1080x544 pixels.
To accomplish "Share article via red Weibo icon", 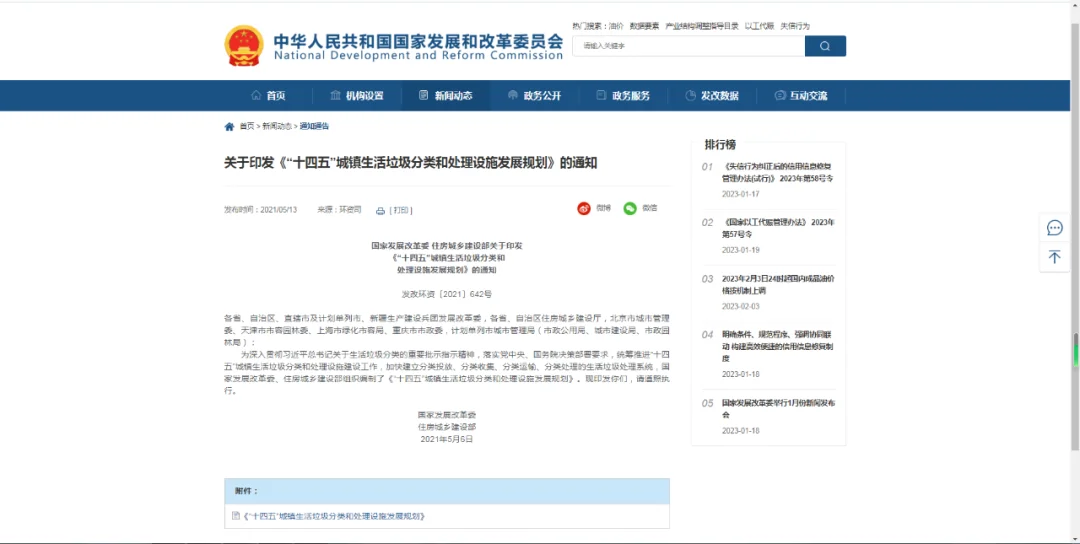I will pos(584,209).
